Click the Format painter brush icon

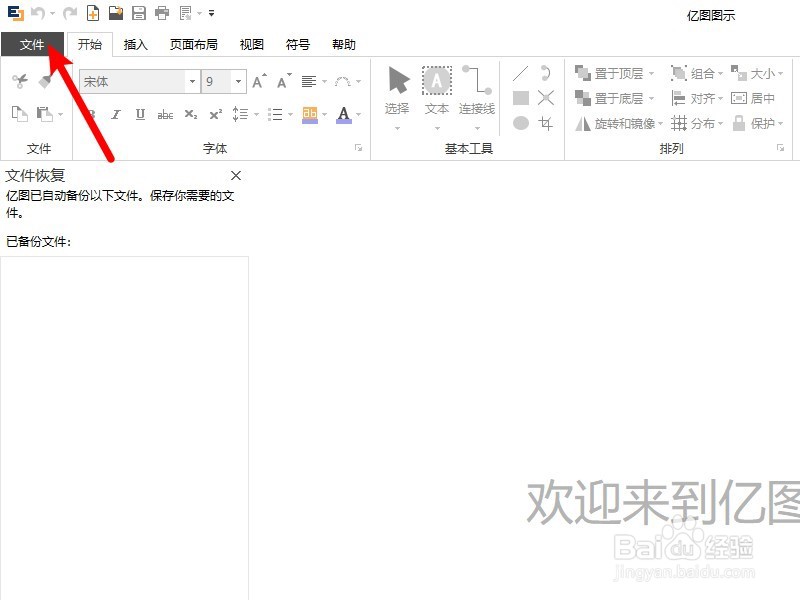tap(45, 81)
